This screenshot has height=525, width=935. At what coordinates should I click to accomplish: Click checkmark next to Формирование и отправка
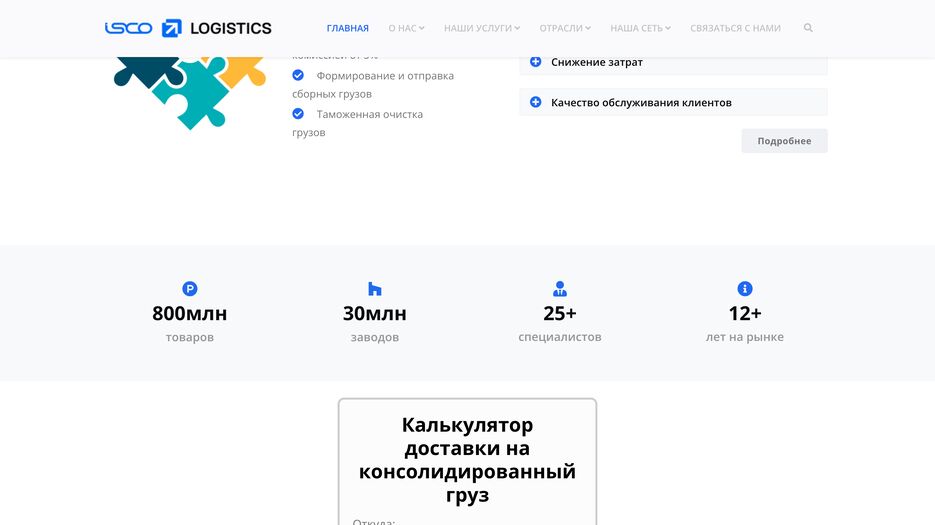click(x=298, y=75)
